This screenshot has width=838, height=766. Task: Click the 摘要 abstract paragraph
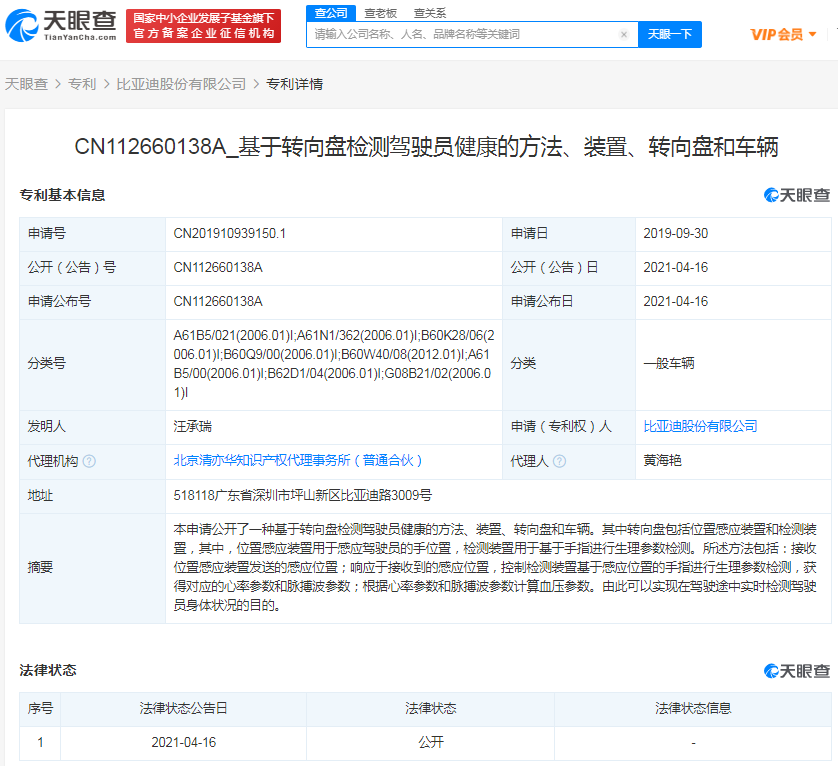click(x=495, y=567)
